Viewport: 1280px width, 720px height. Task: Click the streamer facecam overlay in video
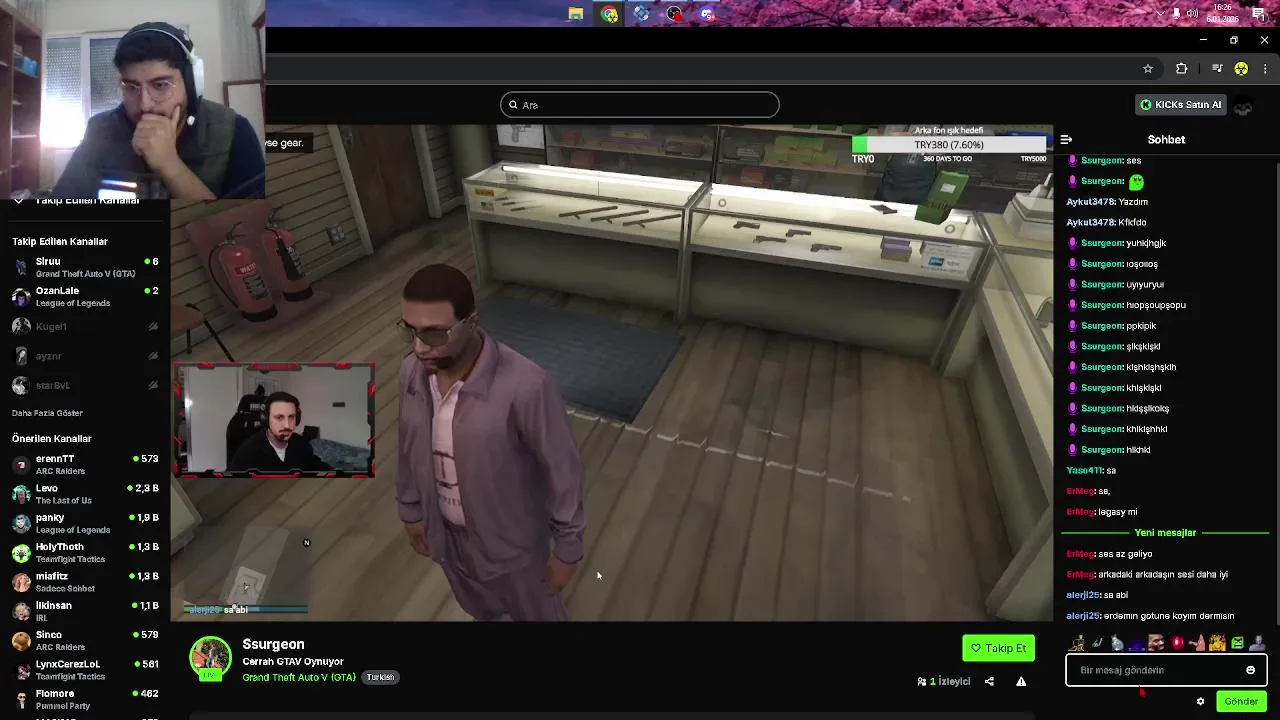point(274,419)
